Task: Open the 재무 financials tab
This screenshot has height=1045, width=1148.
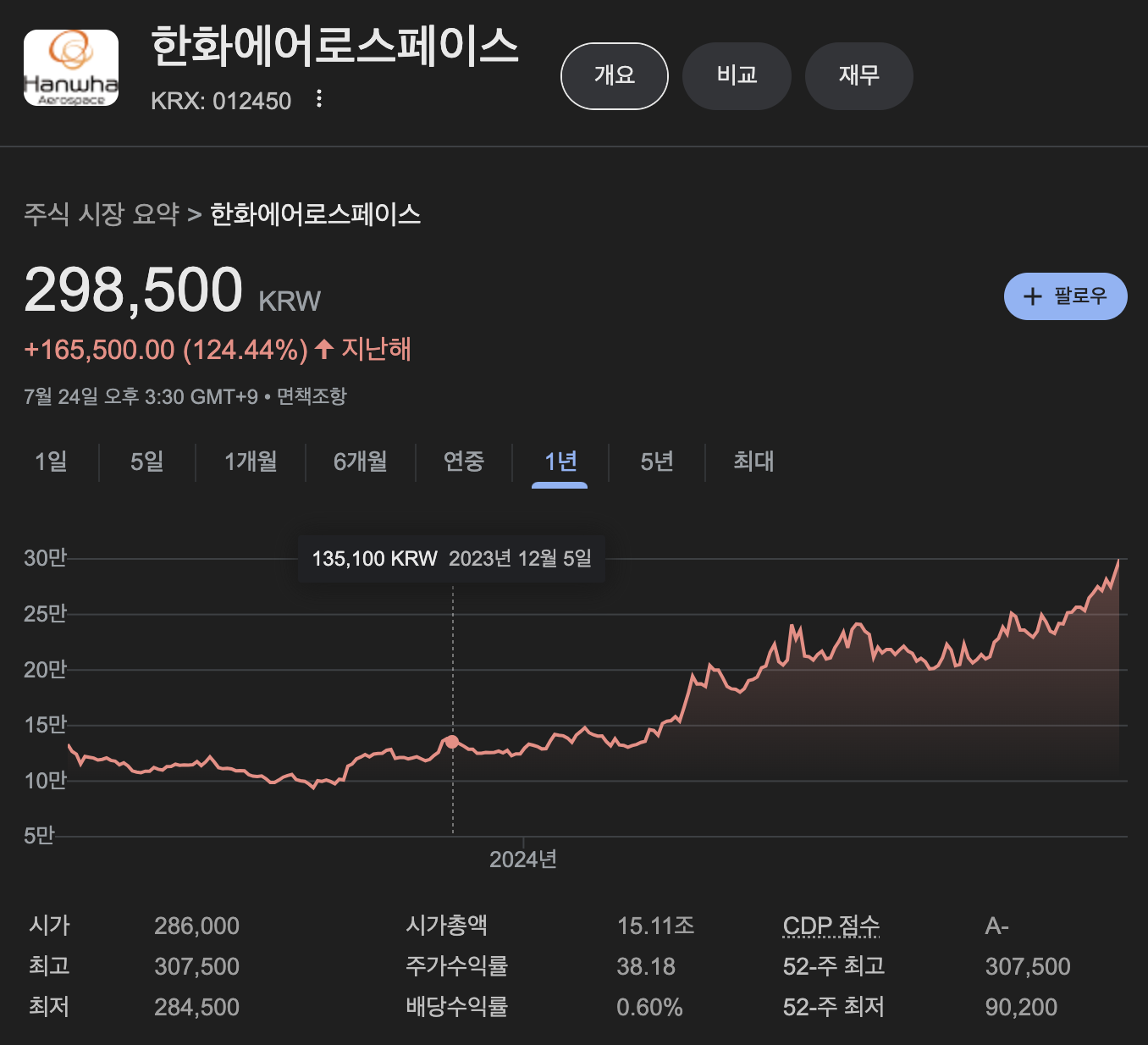Action: coord(858,76)
